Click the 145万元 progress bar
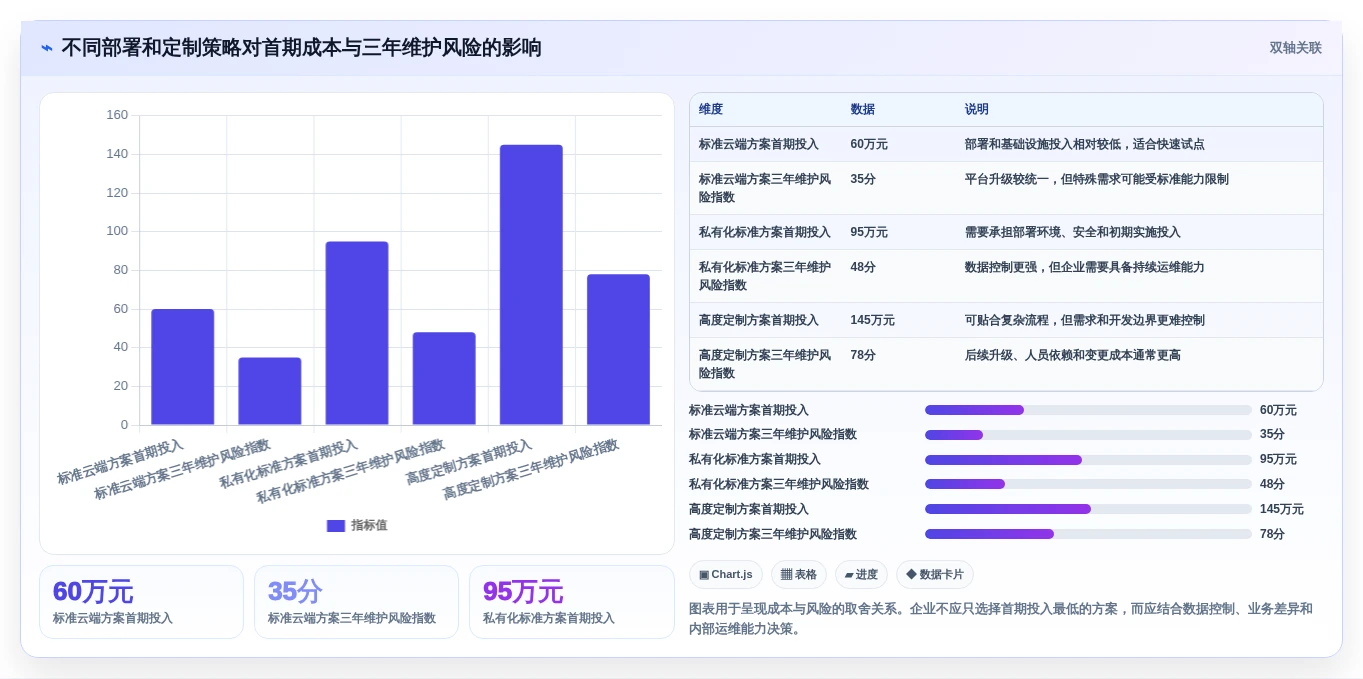 (x=1088, y=509)
